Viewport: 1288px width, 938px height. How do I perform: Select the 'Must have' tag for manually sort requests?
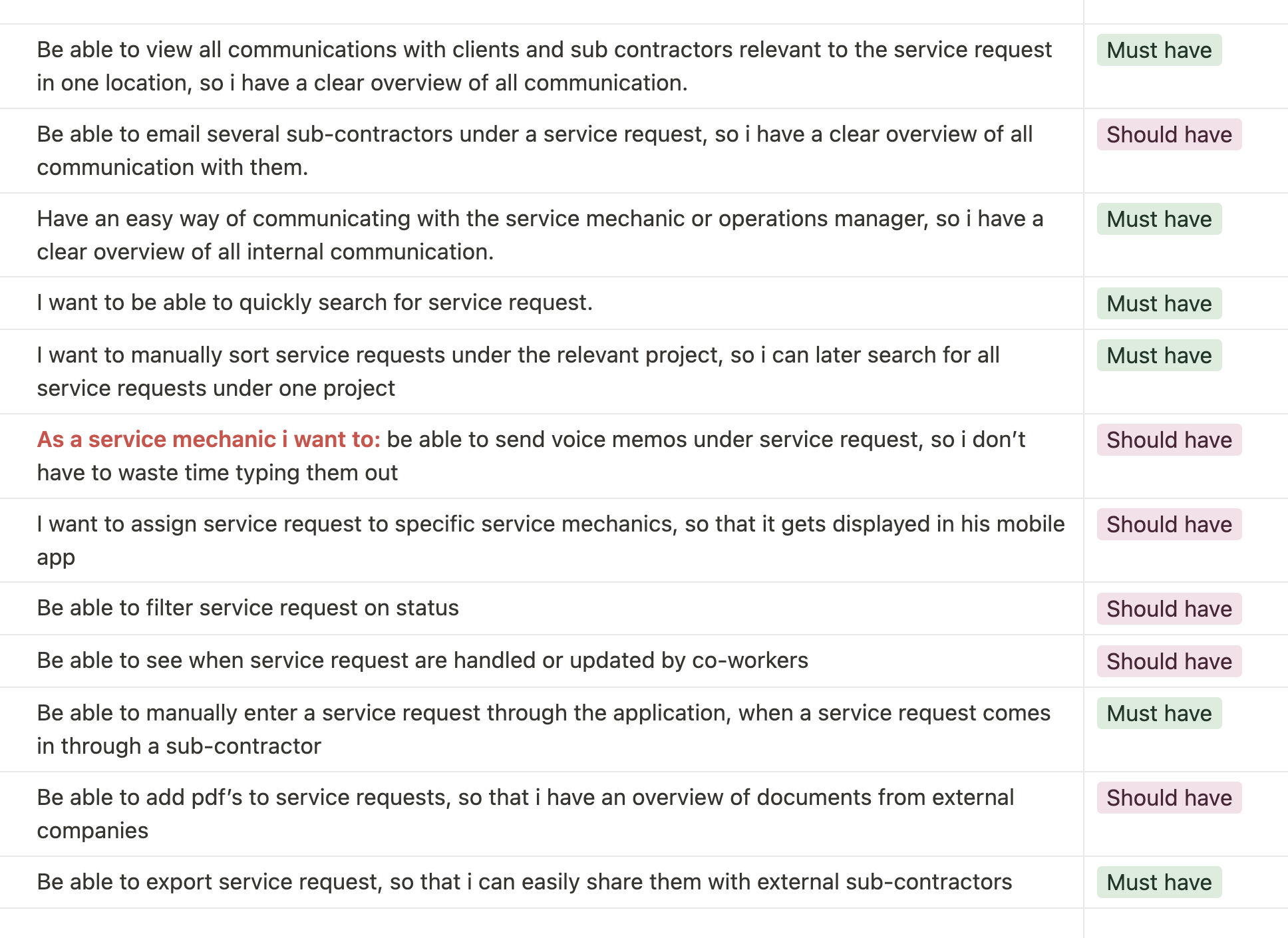click(x=1159, y=355)
